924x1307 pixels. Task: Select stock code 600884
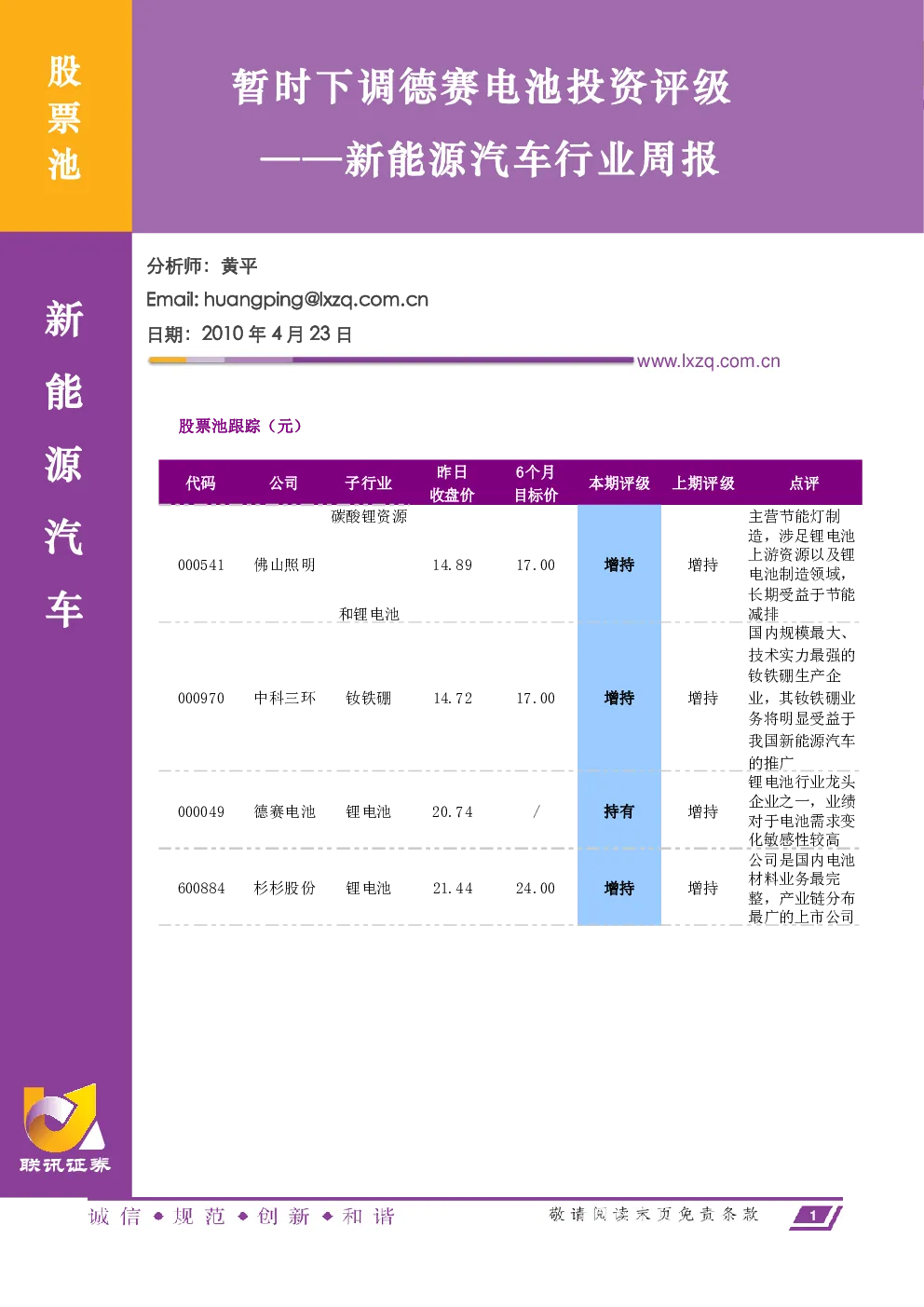click(x=201, y=889)
